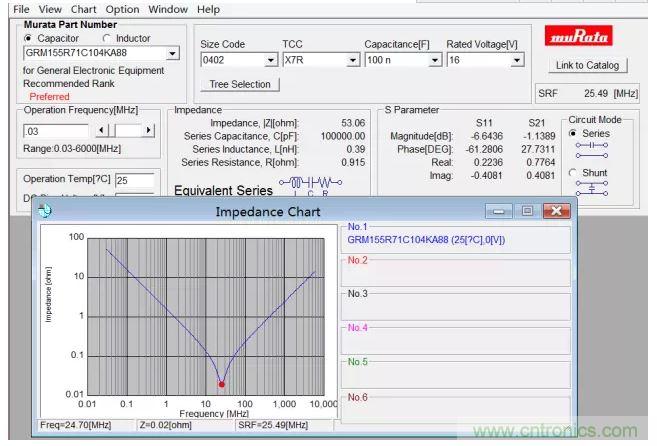
Task: Click the Tree Selection button
Action: point(240,84)
